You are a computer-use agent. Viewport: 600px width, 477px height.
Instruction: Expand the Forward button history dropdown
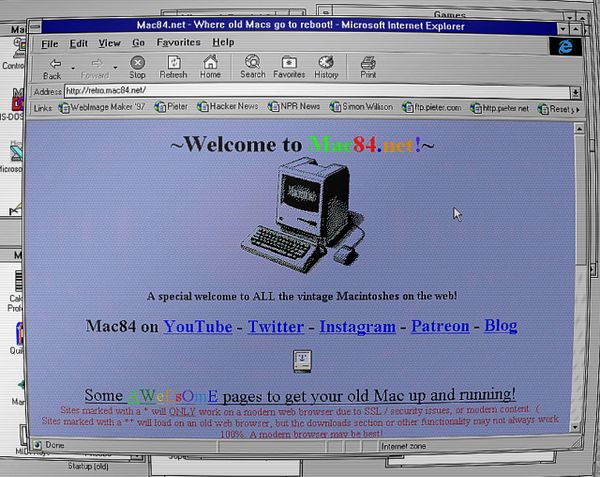(x=115, y=68)
